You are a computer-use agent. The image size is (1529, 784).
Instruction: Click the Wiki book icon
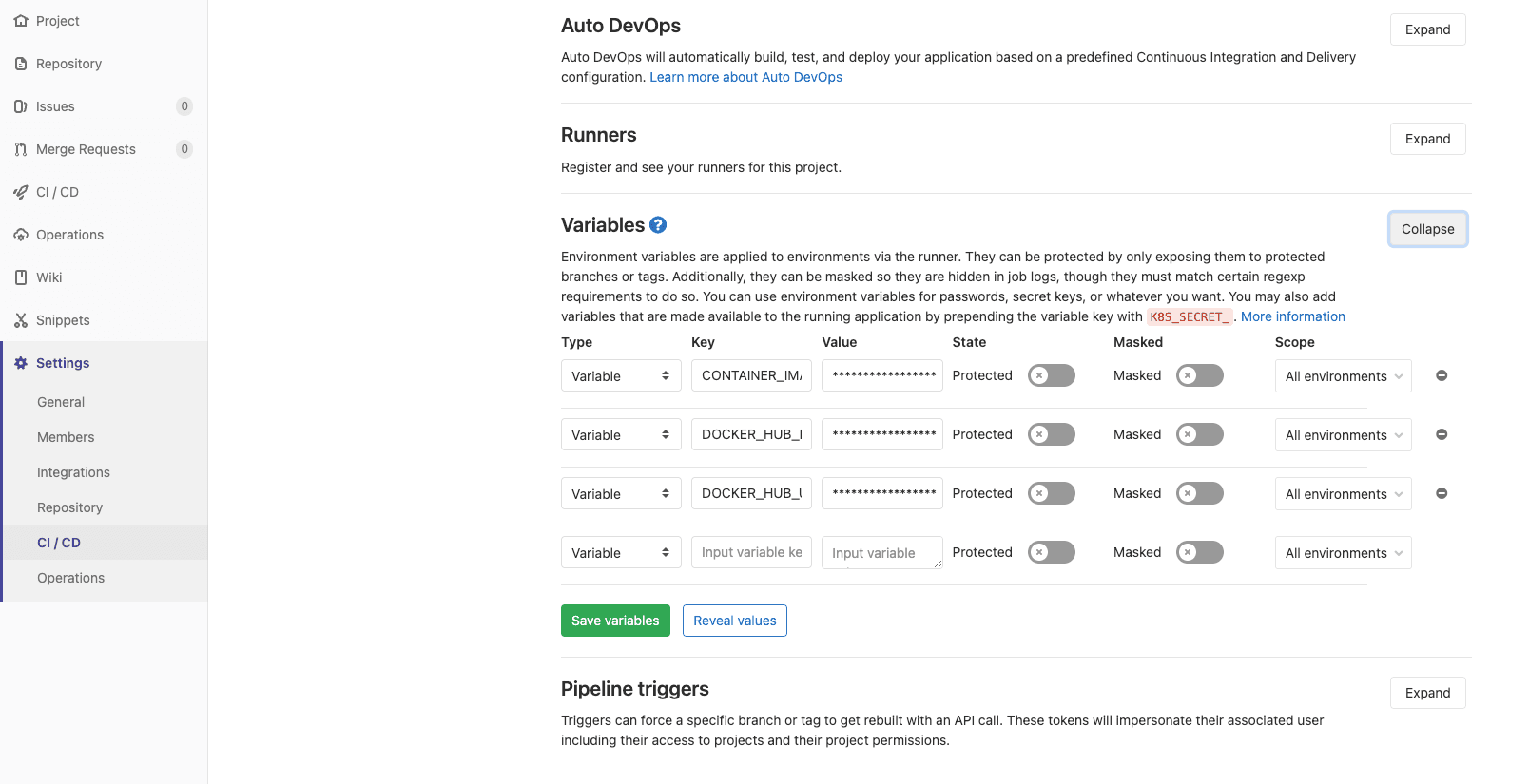pyautogui.click(x=21, y=277)
